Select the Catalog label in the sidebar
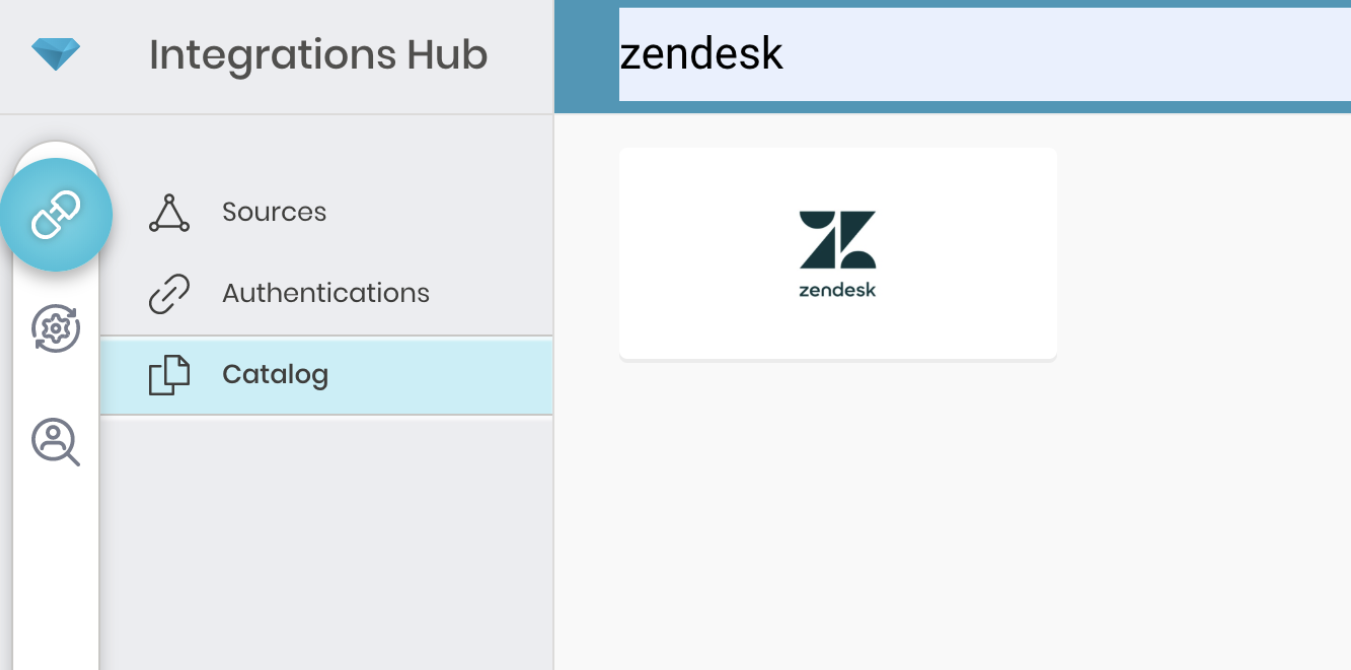1351x670 pixels. coord(275,375)
